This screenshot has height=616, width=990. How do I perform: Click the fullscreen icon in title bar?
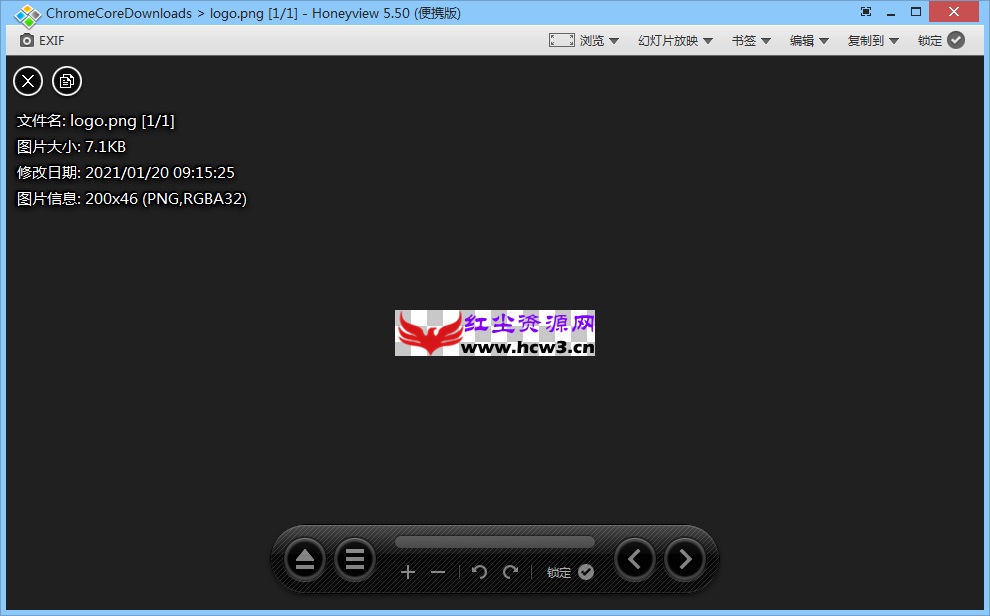click(866, 11)
